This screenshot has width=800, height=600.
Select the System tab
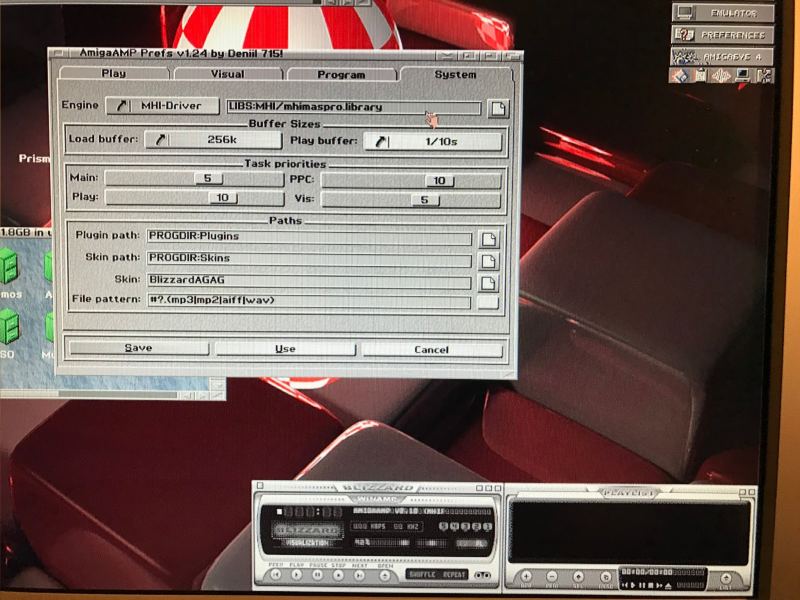tap(455, 74)
